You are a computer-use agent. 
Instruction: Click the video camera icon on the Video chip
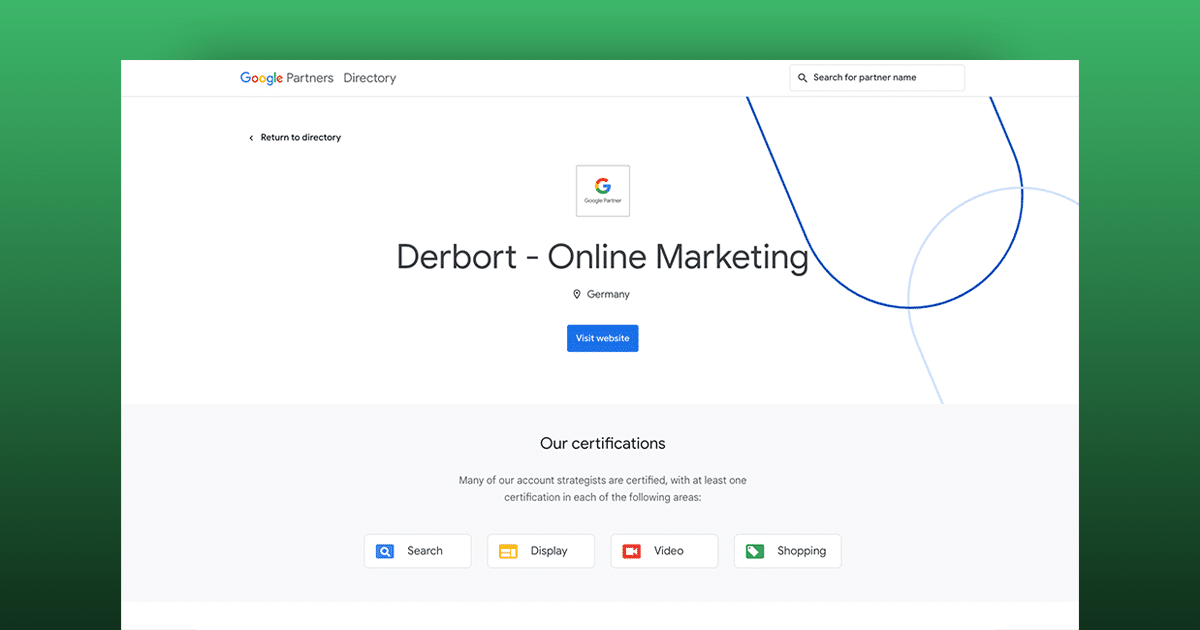click(632, 551)
